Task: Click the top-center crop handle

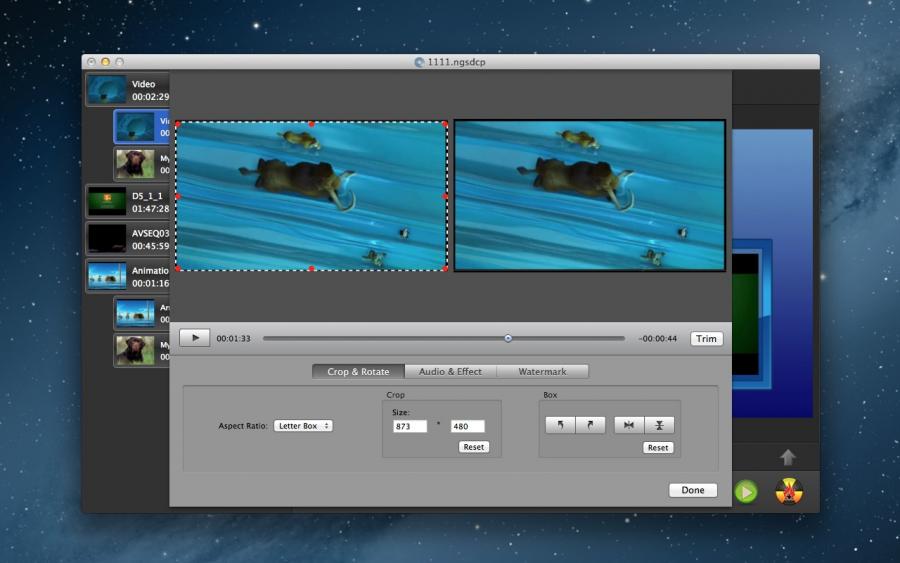Action: 312,124
